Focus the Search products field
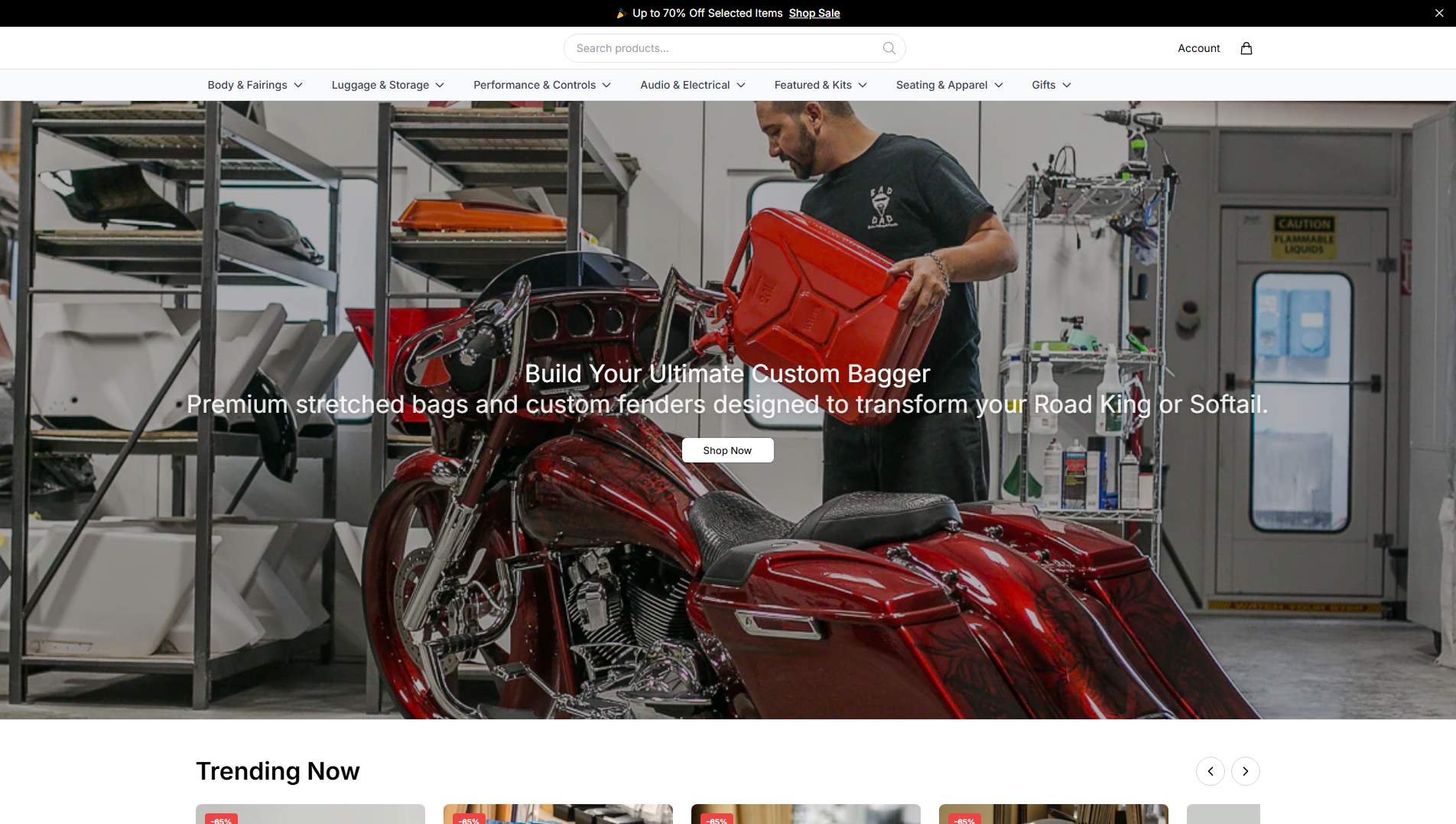Image resolution: width=1456 pixels, height=824 pixels. point(734,48)
